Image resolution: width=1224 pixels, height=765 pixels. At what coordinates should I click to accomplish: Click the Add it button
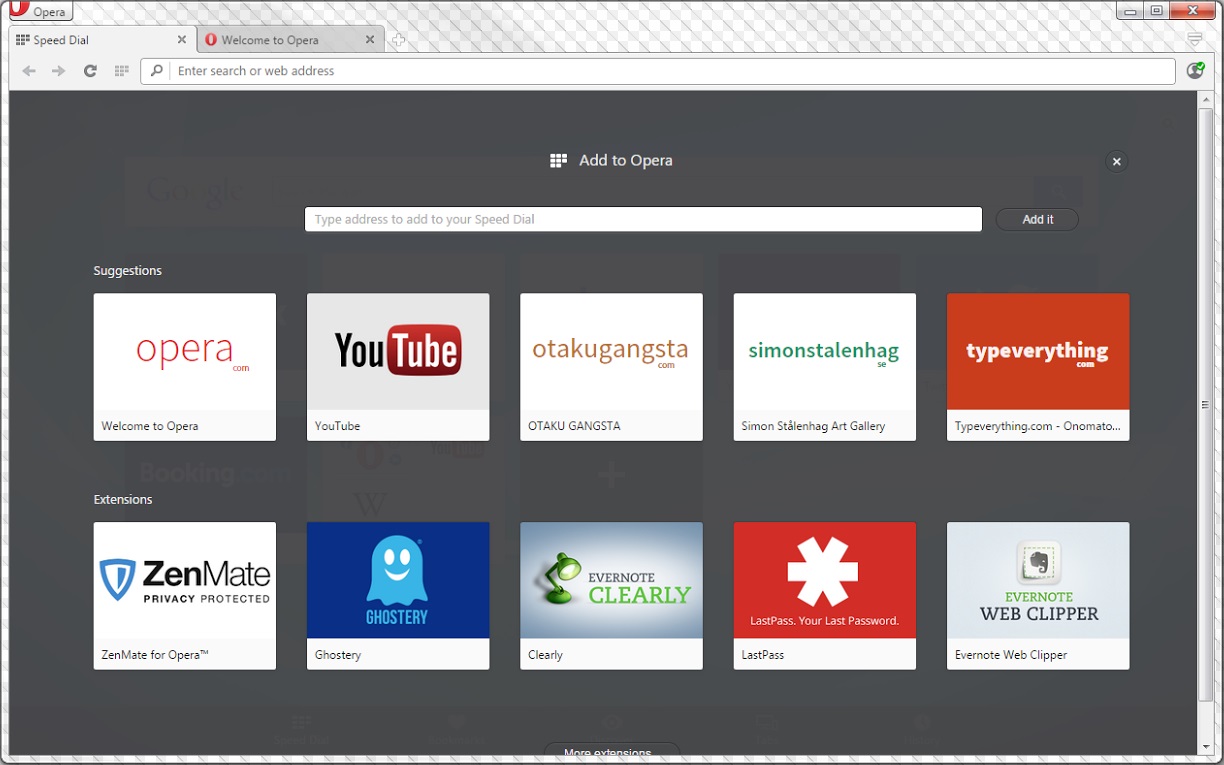click(1037, 219)
